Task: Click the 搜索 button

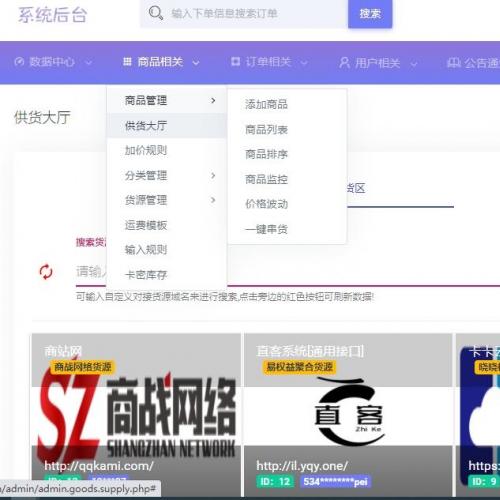Action: click(370, 14)
